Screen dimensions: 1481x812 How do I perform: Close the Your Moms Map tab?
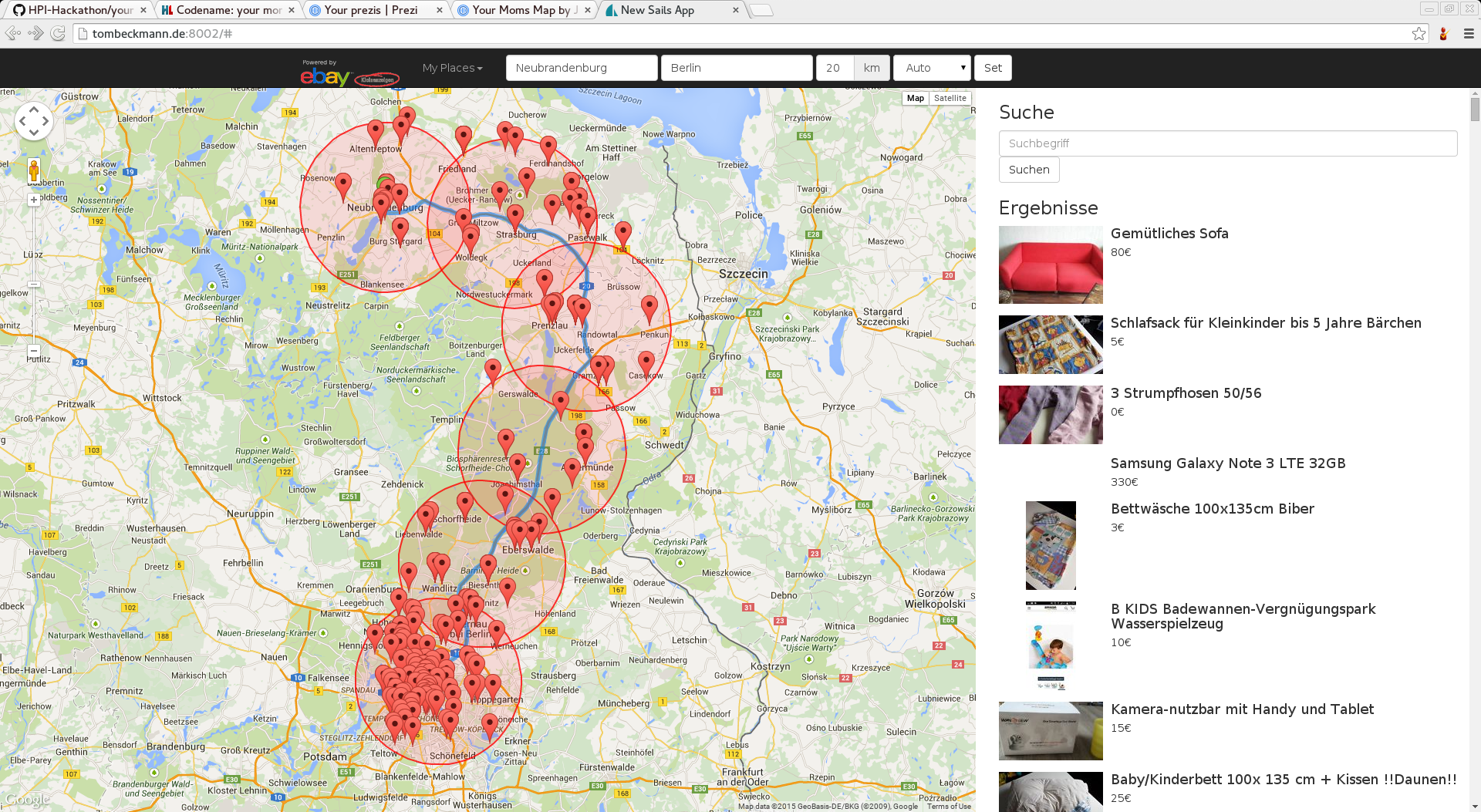click(x=587, y=10)
